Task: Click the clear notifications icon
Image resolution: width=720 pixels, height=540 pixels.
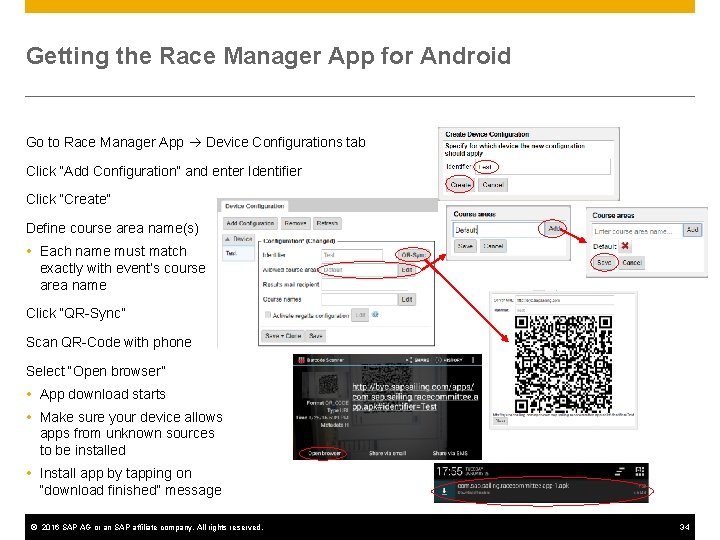Action: (x=620, y=471)
